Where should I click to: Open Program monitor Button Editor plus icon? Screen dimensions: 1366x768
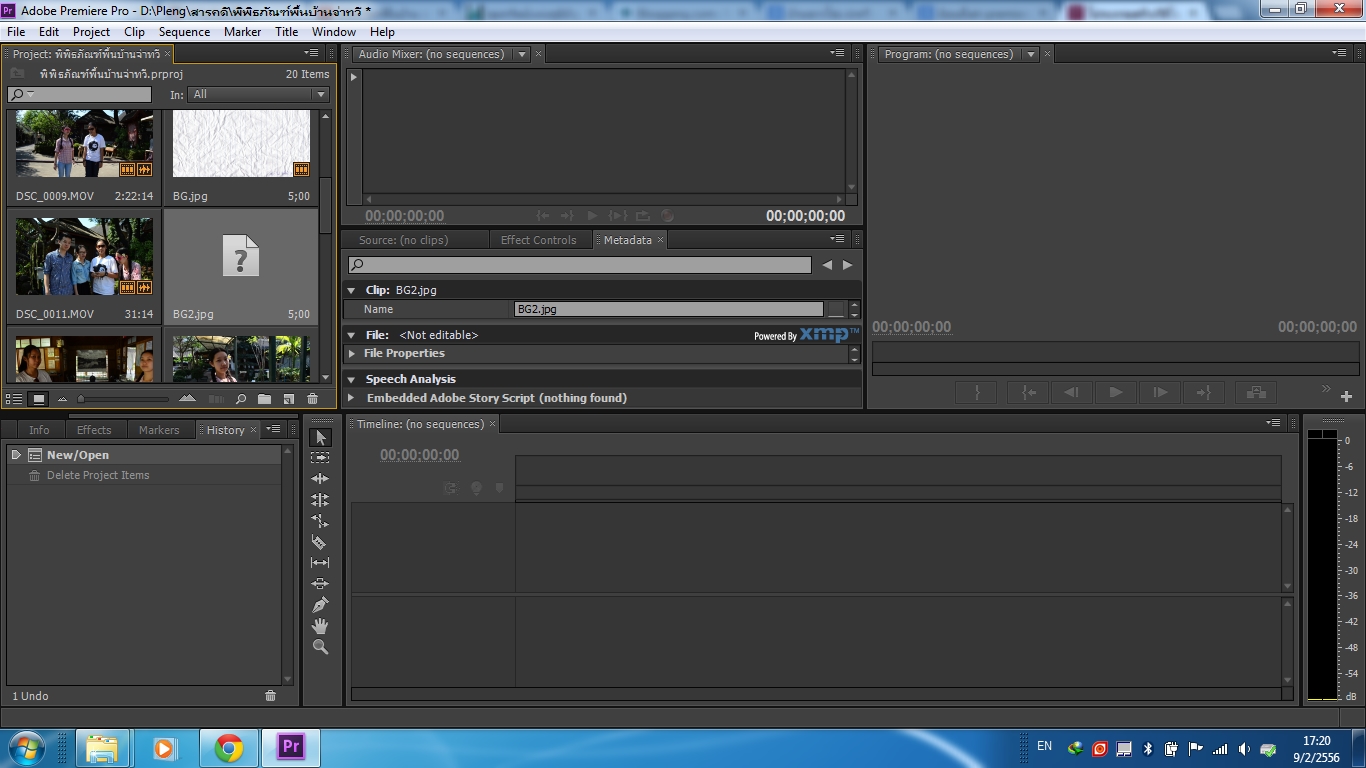(1346, 397)
